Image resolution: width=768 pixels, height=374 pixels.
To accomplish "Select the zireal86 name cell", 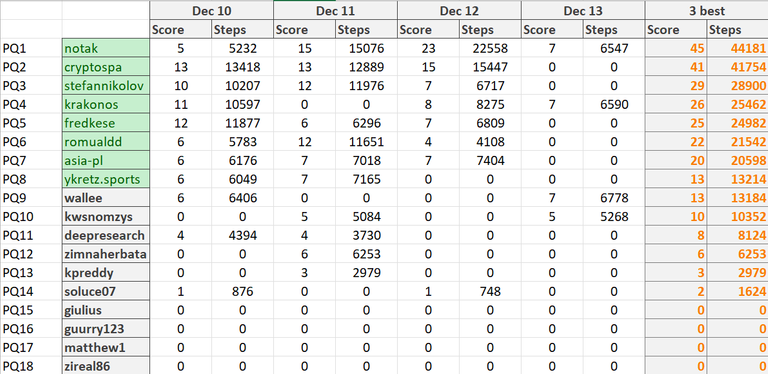I will tap(106, 366).
